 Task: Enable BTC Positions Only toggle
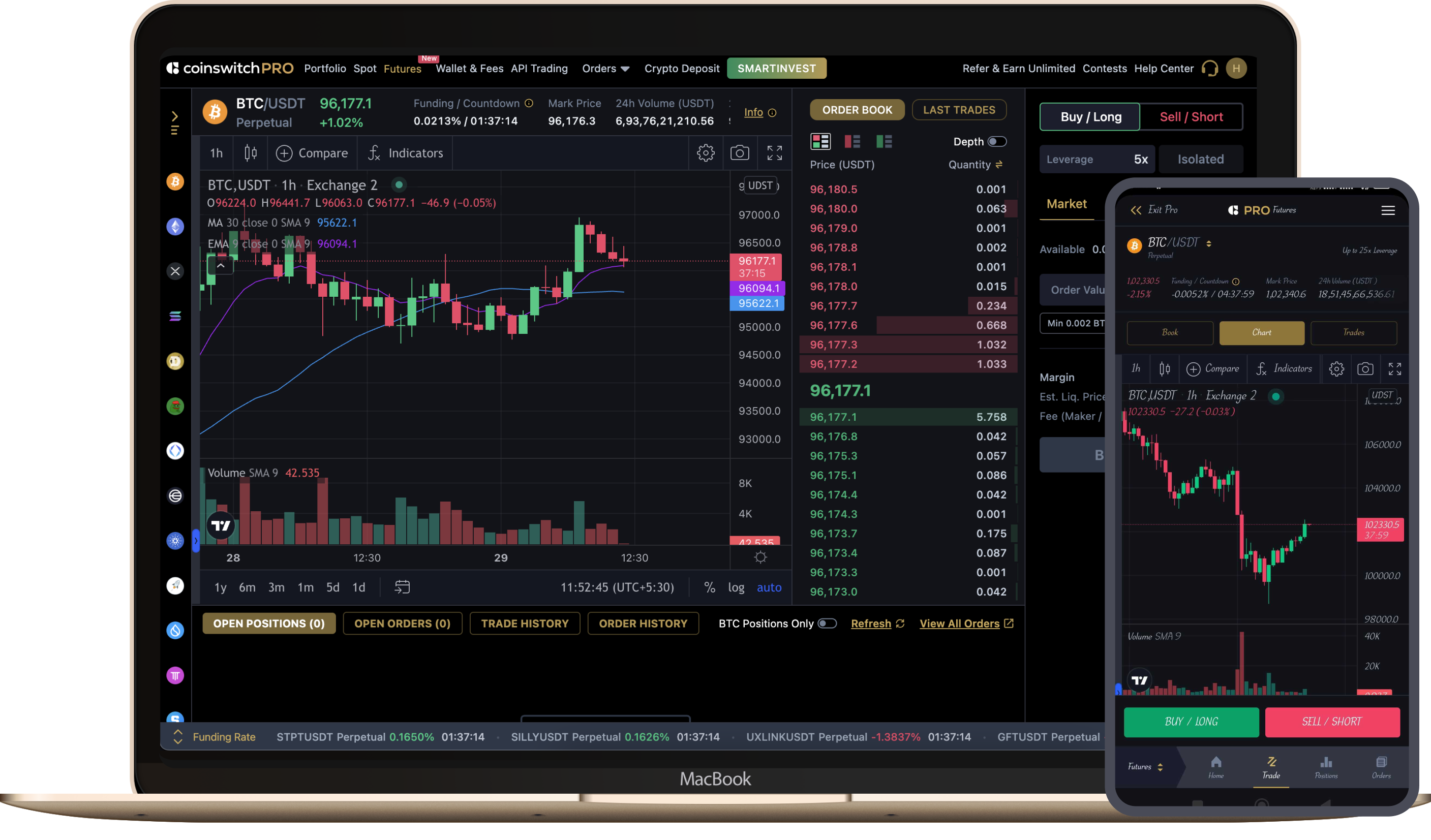[x=827, y=623]
